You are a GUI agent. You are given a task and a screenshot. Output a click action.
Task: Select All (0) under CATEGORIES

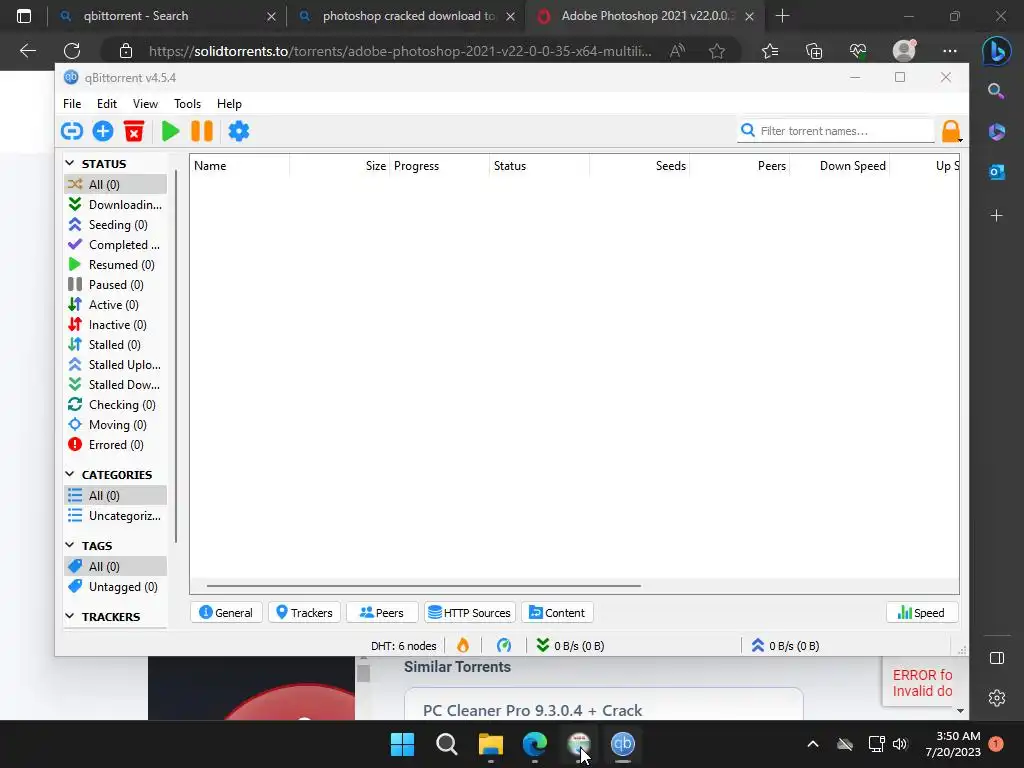click(x=115, y=496)
